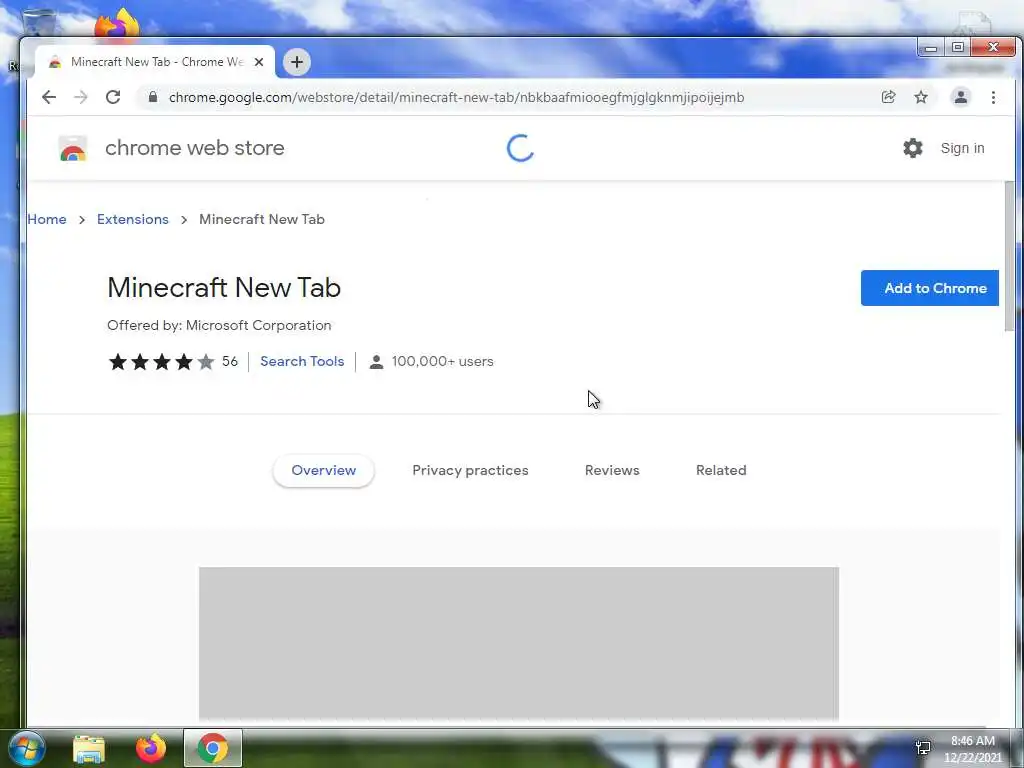Share this page using the share icon

click(888, 97)
